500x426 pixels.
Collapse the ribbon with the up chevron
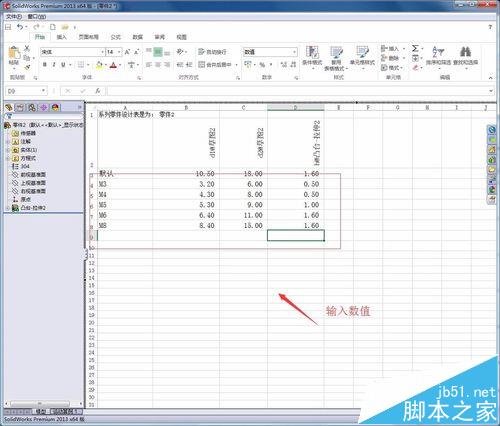(490, 78)
